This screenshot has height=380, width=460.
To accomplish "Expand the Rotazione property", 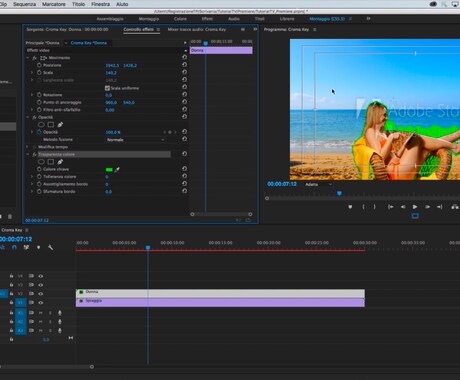I will [x=32, y=95].
